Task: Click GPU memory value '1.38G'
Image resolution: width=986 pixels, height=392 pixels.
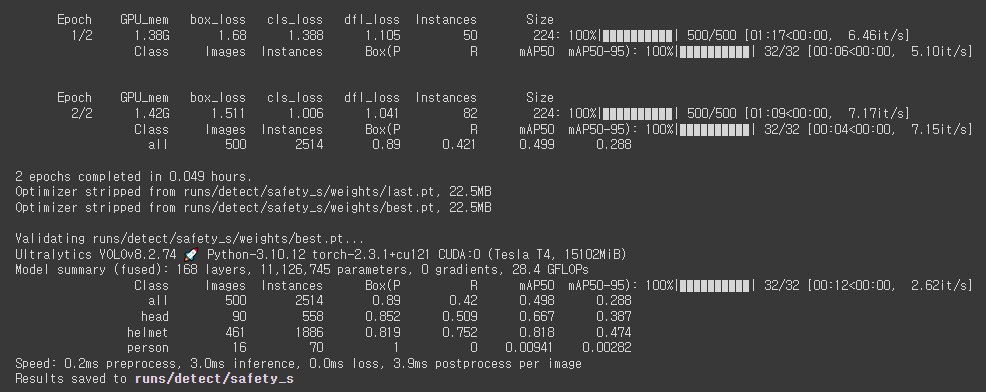Action: tap(152, 35)
